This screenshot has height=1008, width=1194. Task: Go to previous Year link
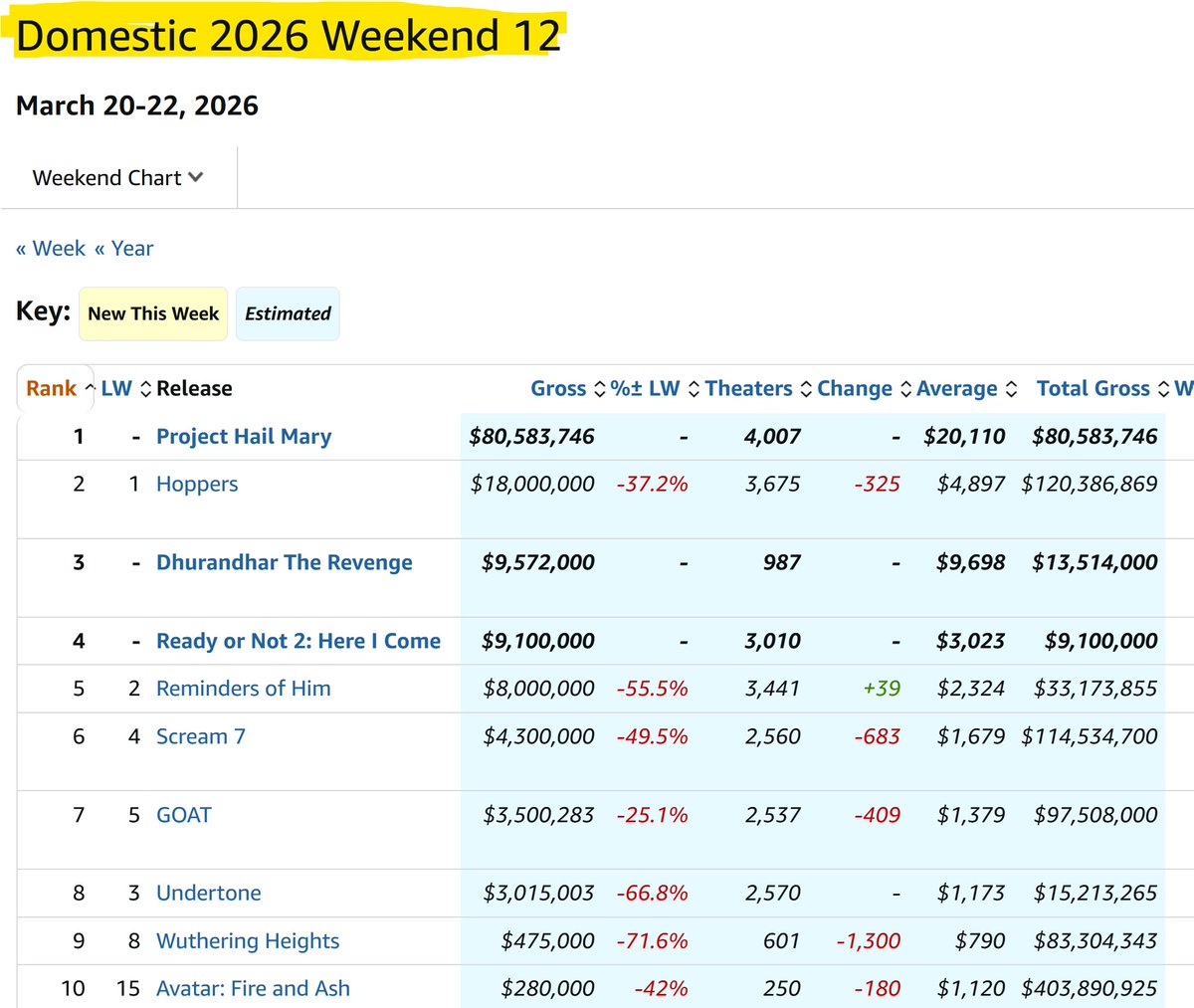(123, 249)
